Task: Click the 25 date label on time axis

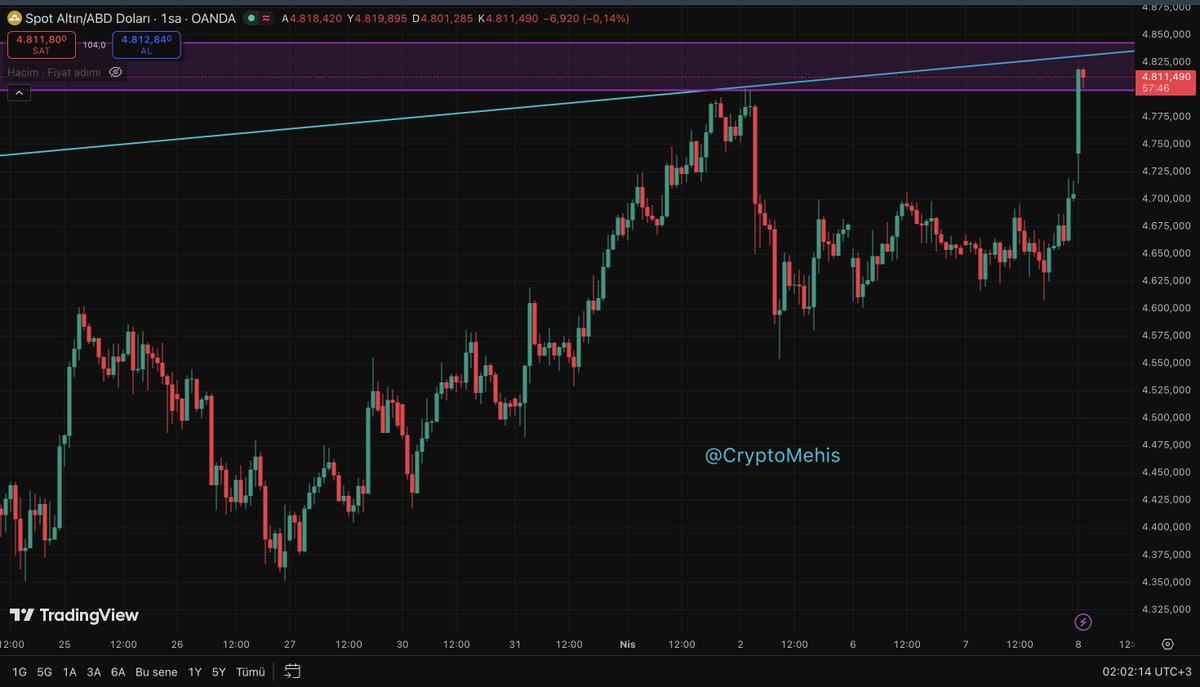Action: (65, 644)
